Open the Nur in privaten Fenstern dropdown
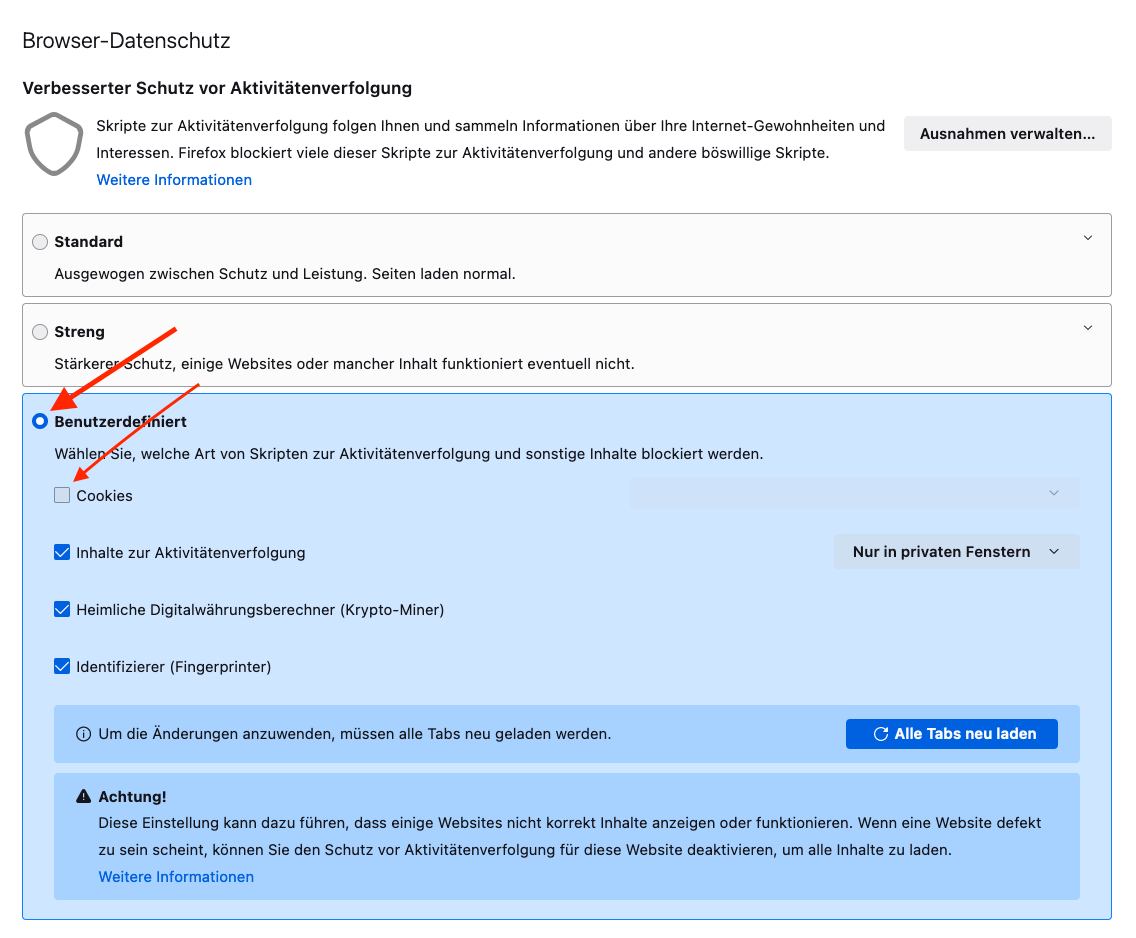The width and height of the screenshot is (1136, 938). click(956, 552)
